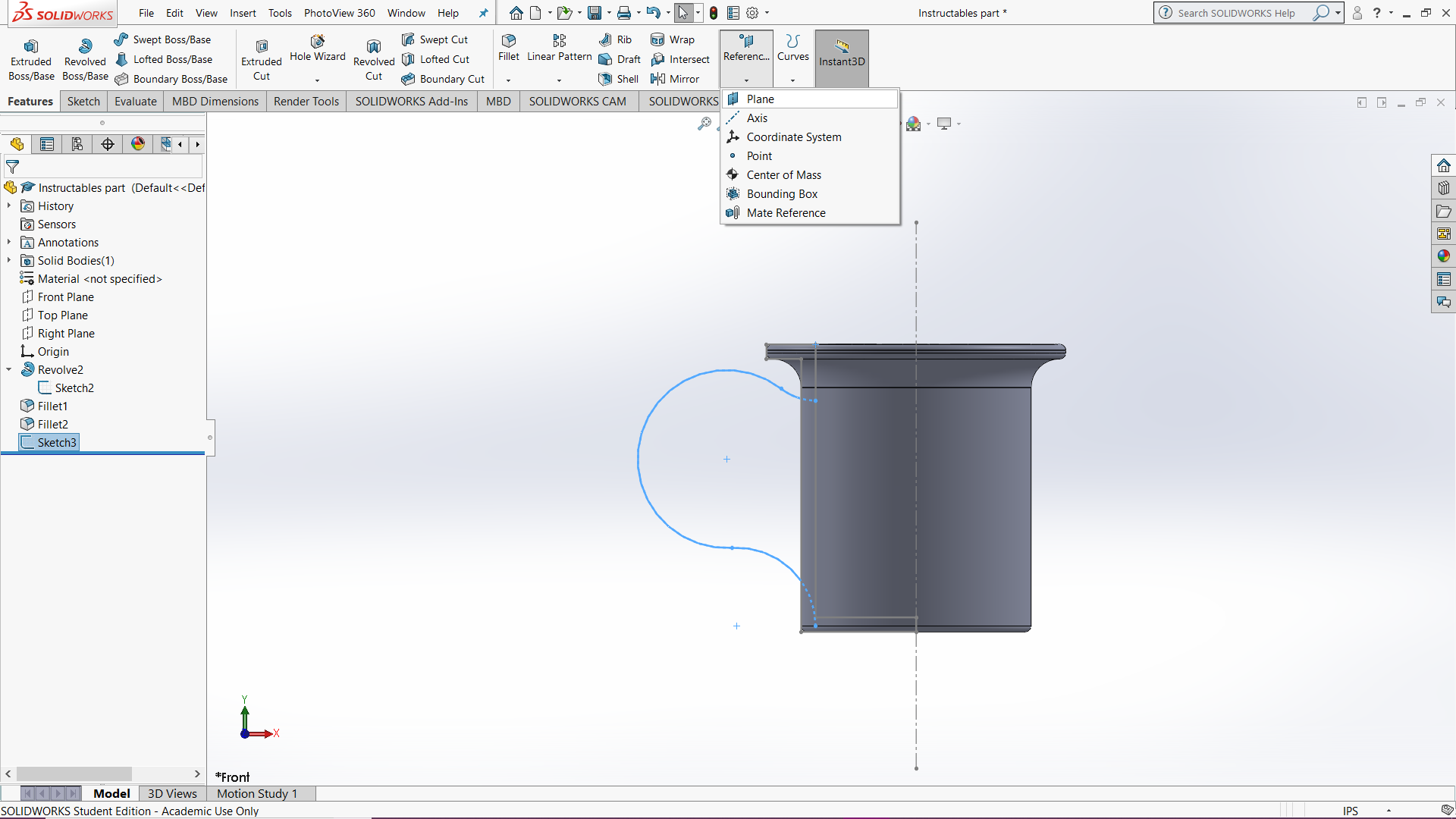Image resolution: width=1456 pixels, height=819 pixels.
Task: Toggle visibility of Front Plane
Action: click(65, 297)
